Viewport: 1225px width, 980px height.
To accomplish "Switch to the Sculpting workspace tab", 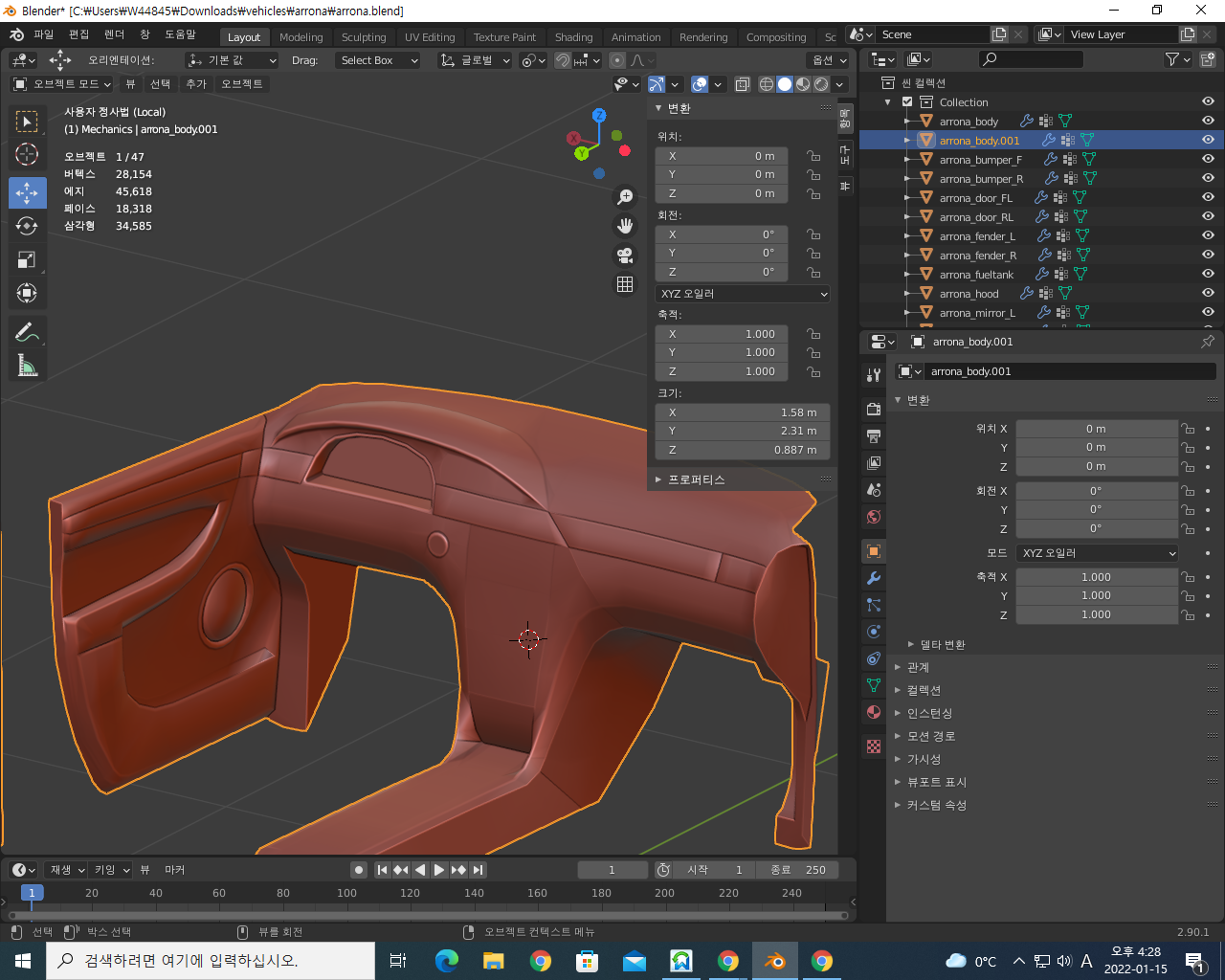I will point(364,37).
